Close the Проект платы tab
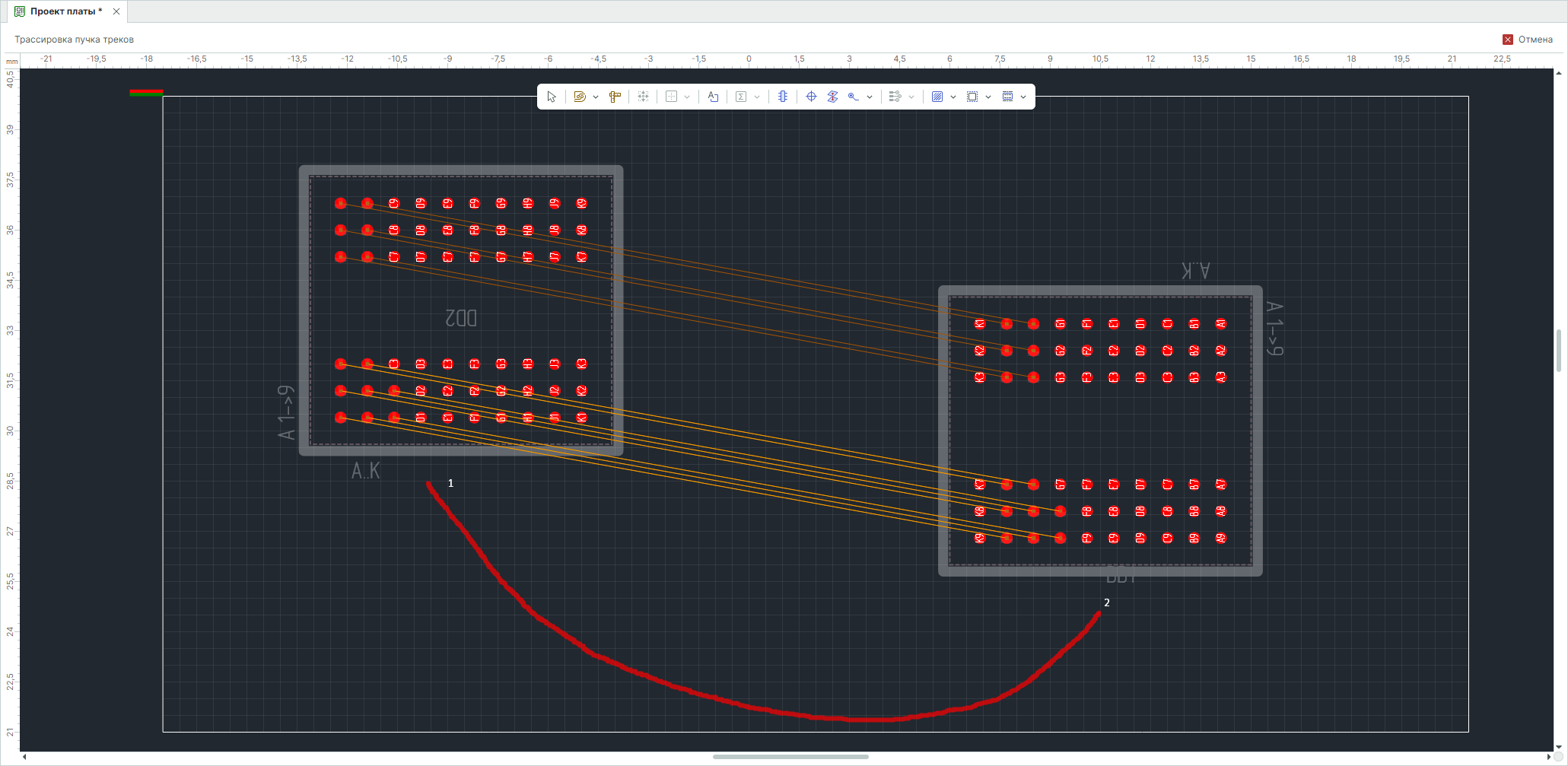Viewport: 1568px width, 766px height. pos(116,11)
